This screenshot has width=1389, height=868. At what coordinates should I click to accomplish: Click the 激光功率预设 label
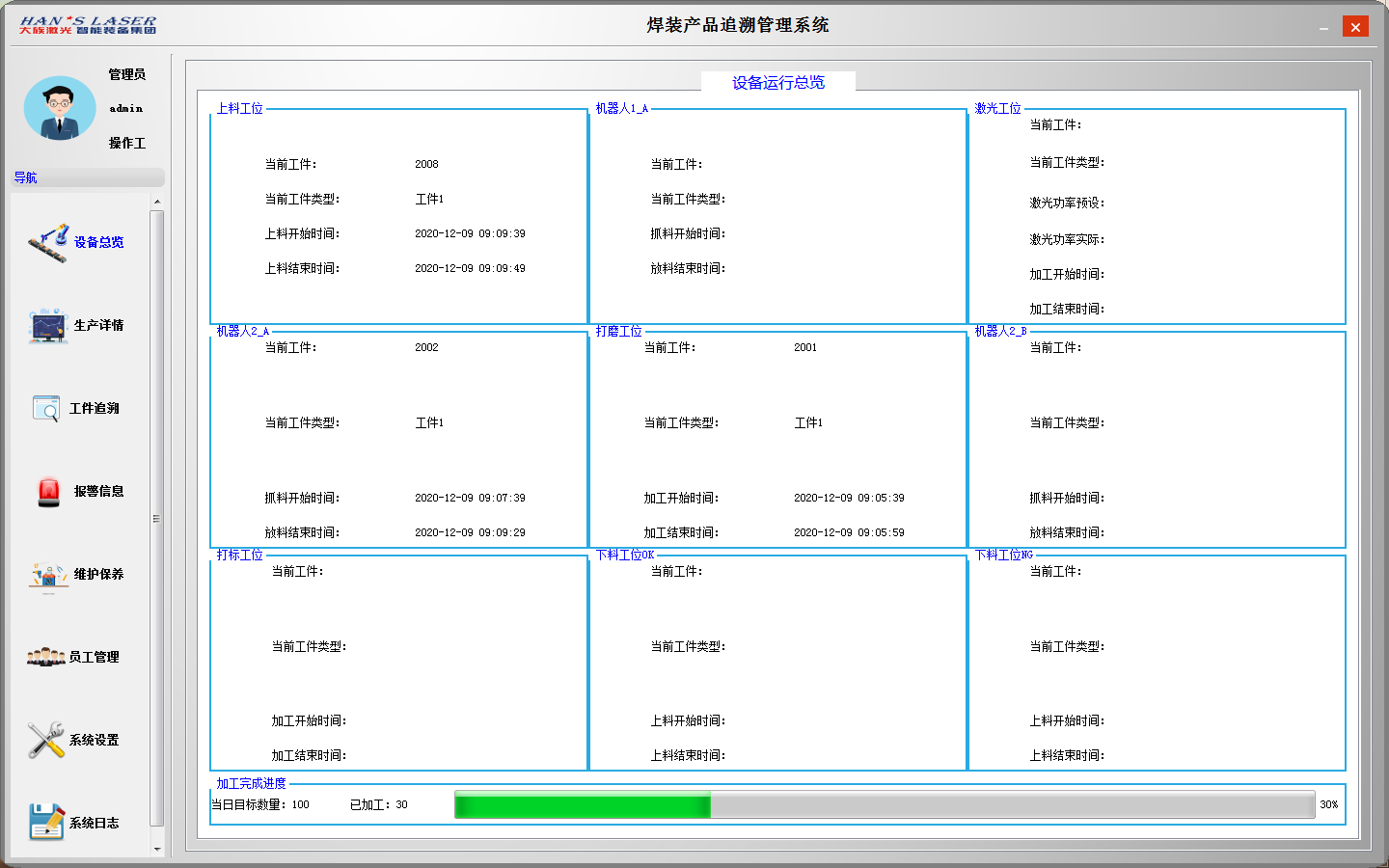(x=1067, y=203)
